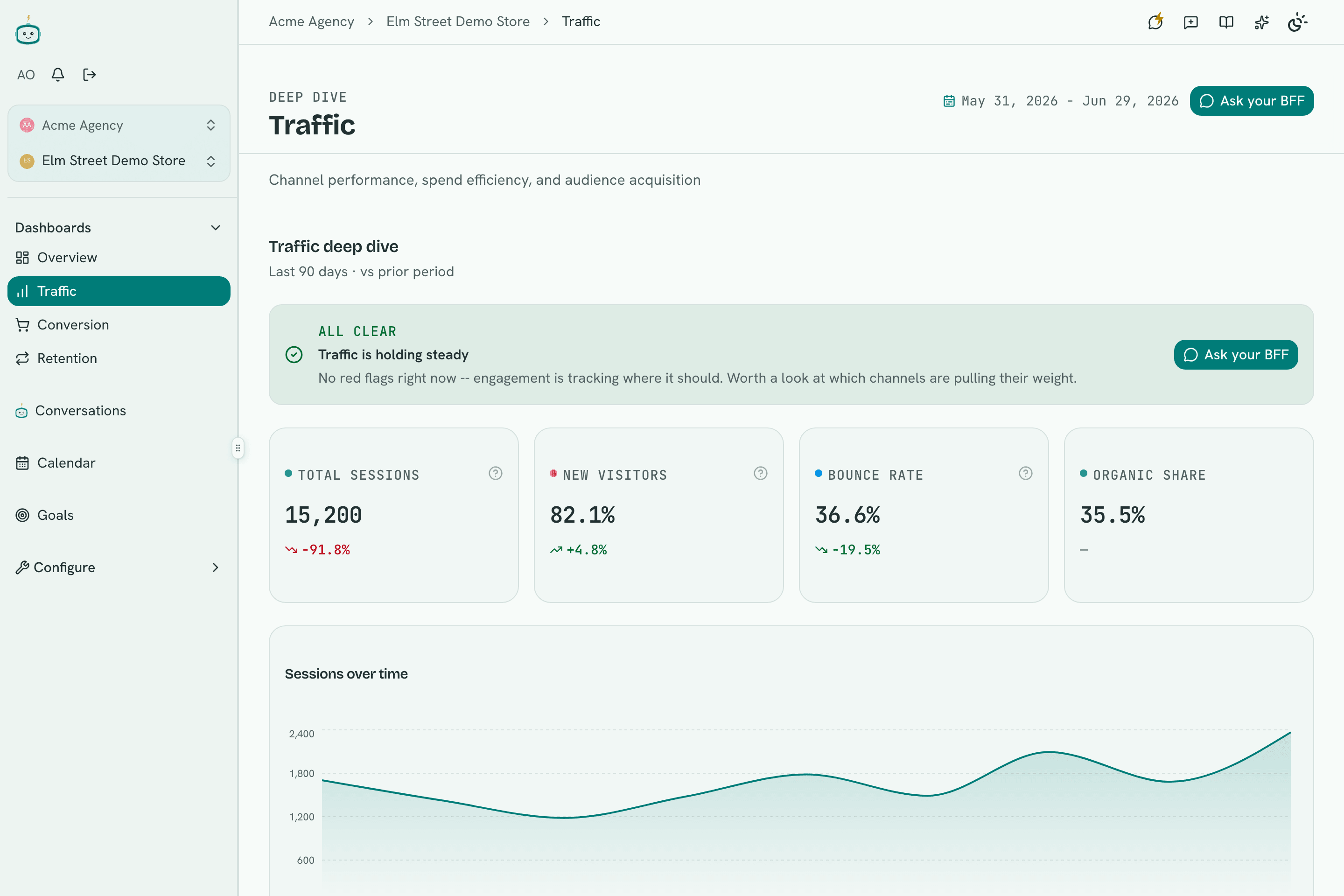This screenshot has width=1344, height=896.
Task: Click the calendar icon beside the date range
Action: (x=949, y=101)
